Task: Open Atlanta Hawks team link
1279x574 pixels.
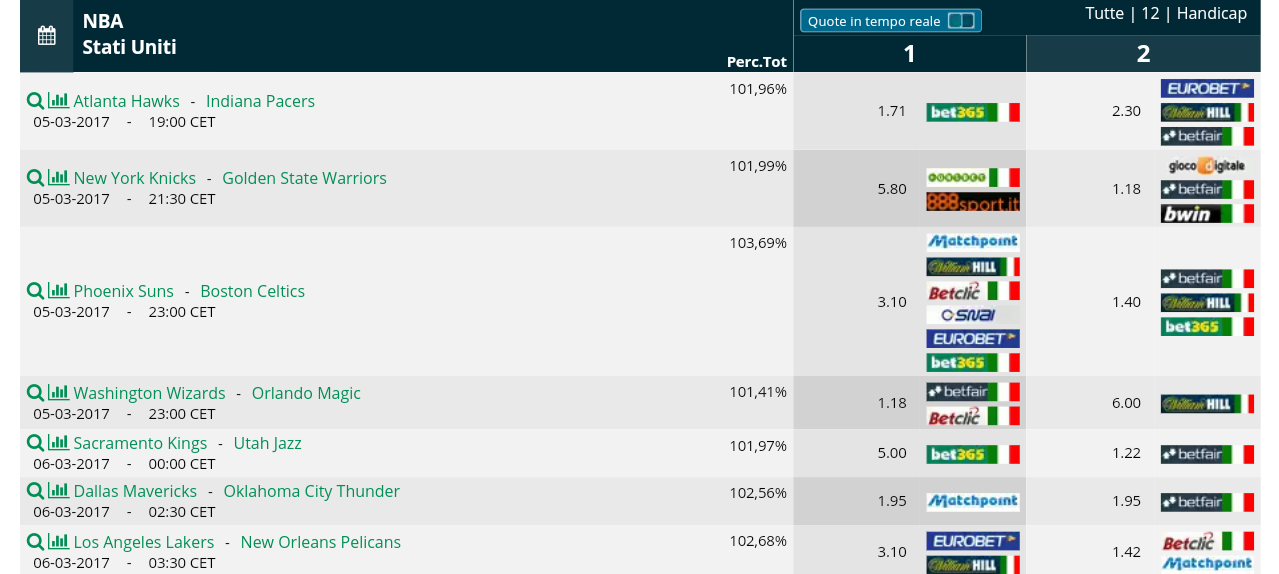Action: pyautogui.click(x=127, y=101)
